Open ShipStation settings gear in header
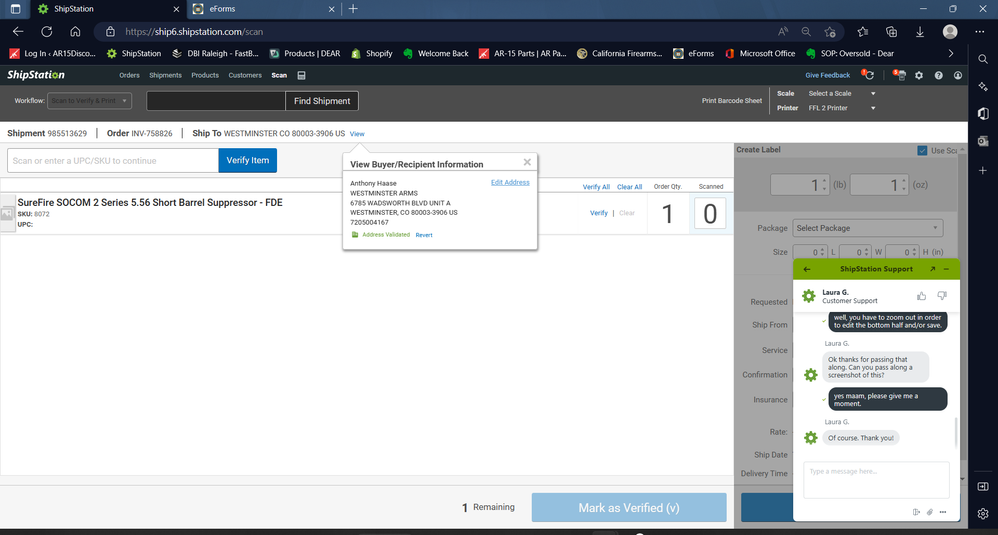 click(919, 75)
